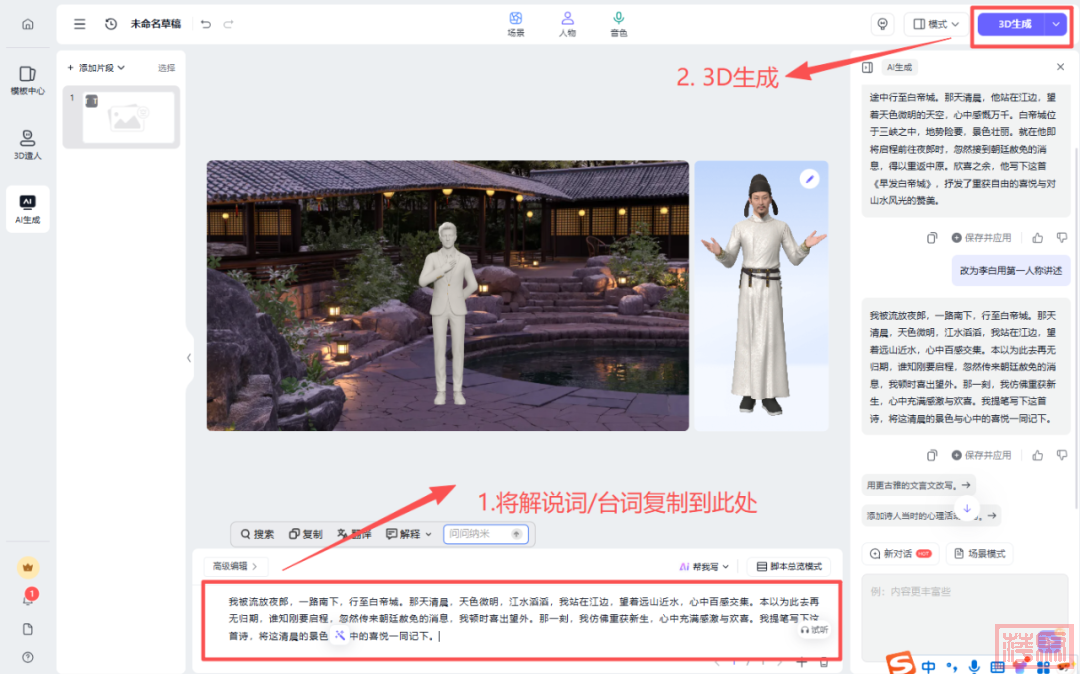
Task: Expand the 添加片段 dropdown
Action: (x=96, y=68)
